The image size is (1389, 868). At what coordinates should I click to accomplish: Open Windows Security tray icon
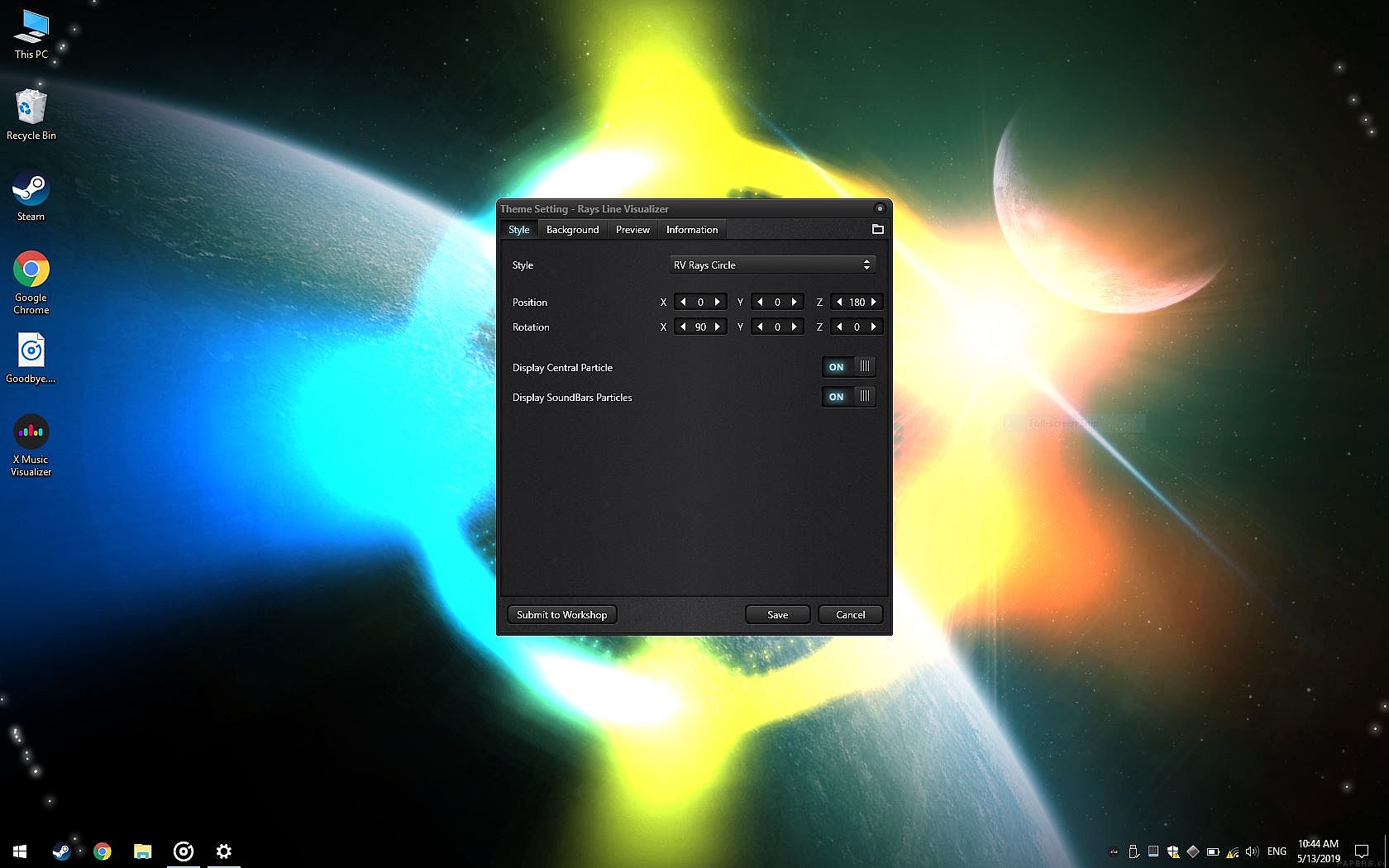[1173, 851]
